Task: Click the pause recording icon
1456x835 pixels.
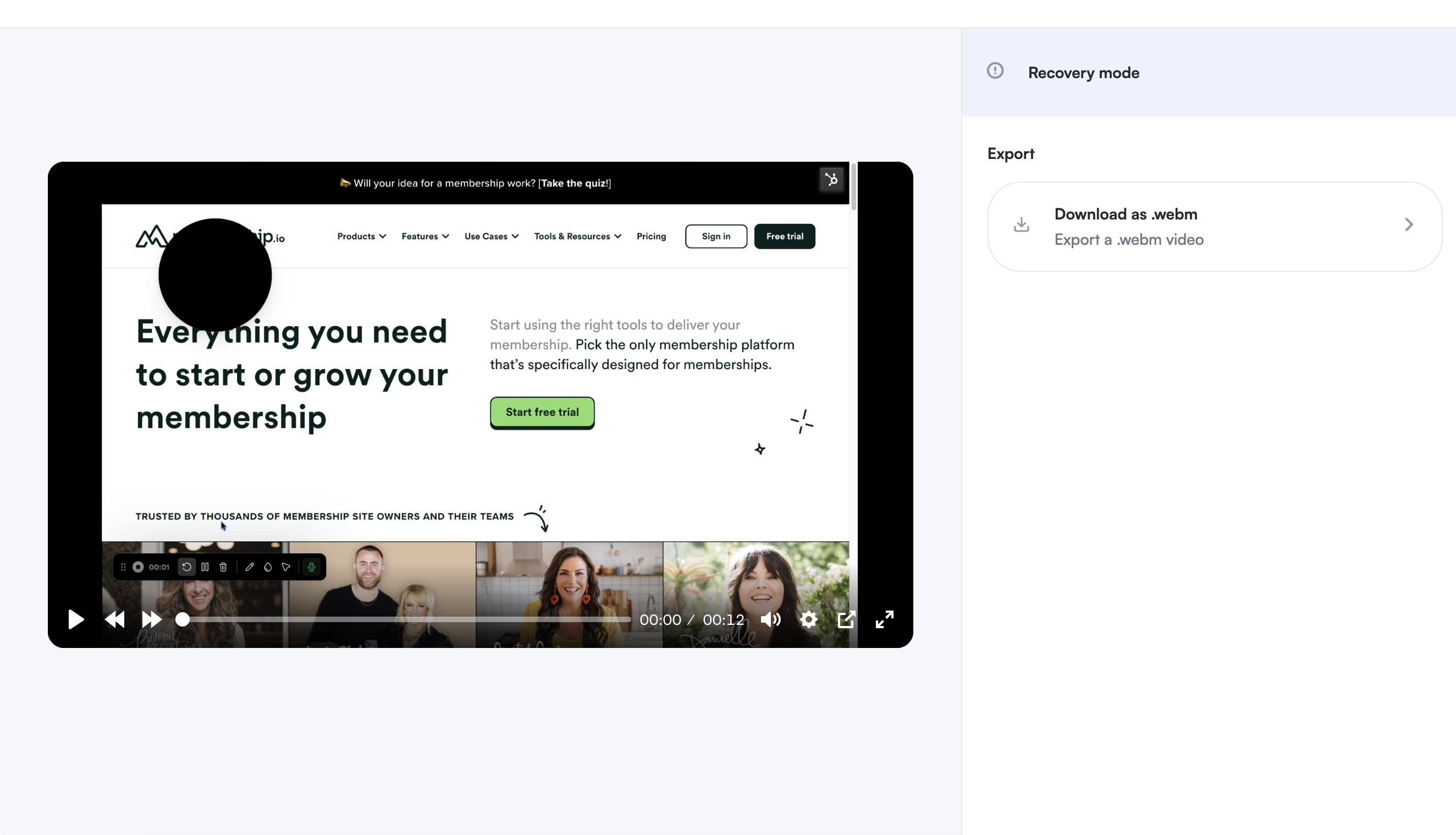Action: [x=205, y=567]
